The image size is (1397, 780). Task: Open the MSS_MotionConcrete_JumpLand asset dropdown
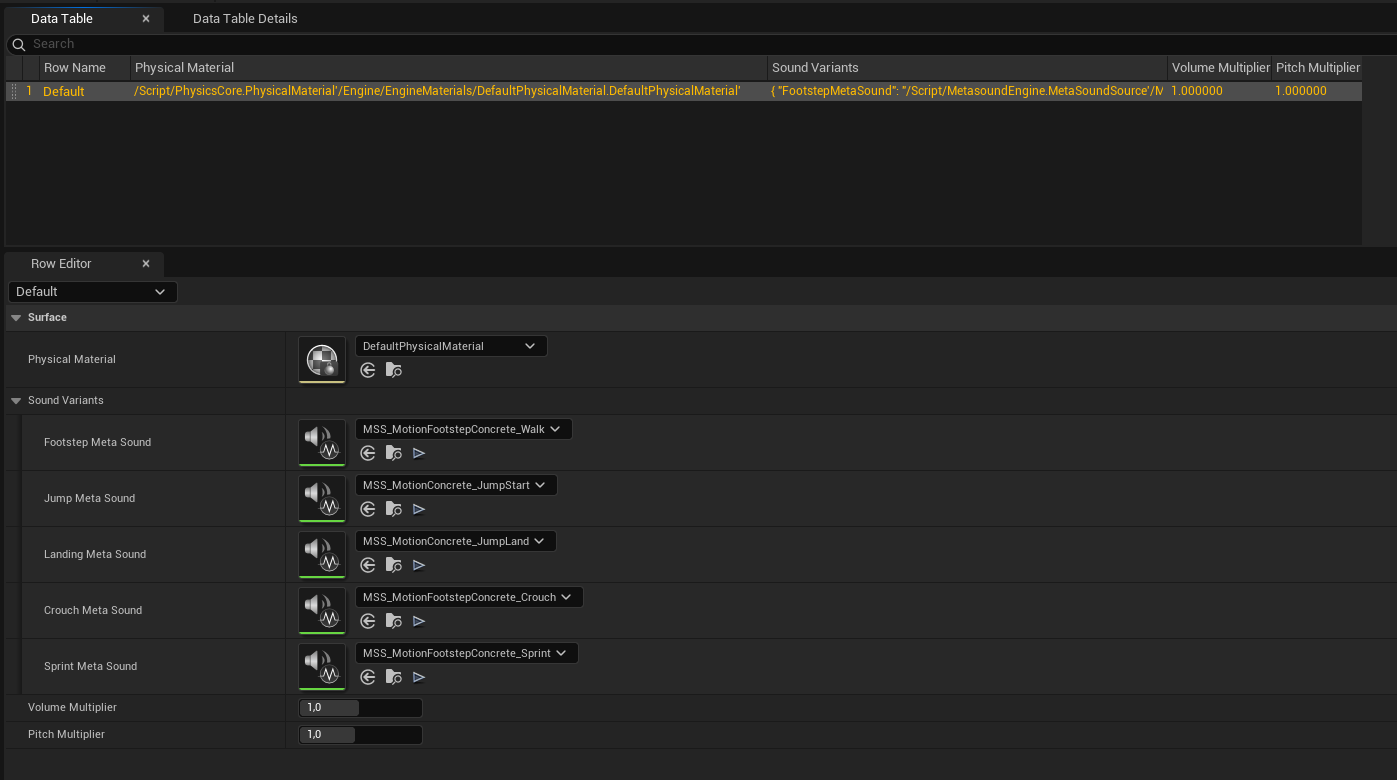point(455,541)
